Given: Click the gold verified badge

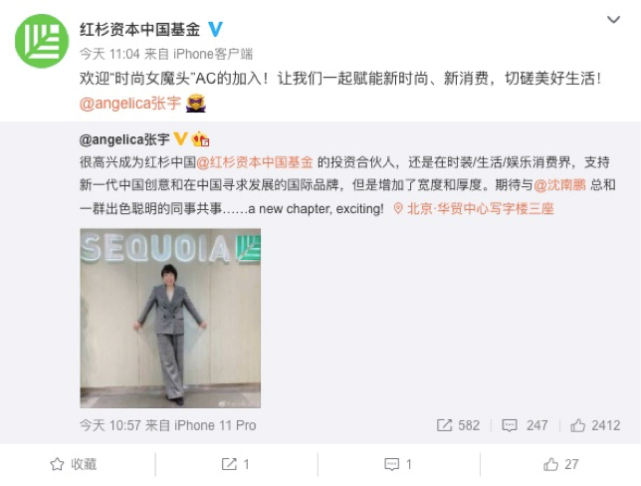Looking at the screenshot, I should (180, 139).
